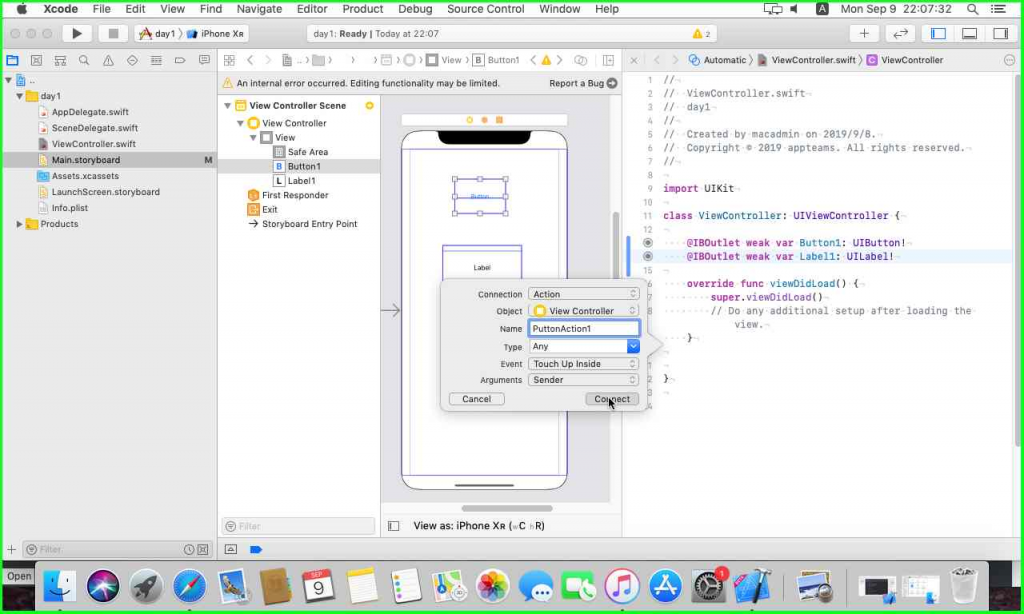Collapse the View outline item
This screenshot has width=1024, height=614.
[253, 137]
